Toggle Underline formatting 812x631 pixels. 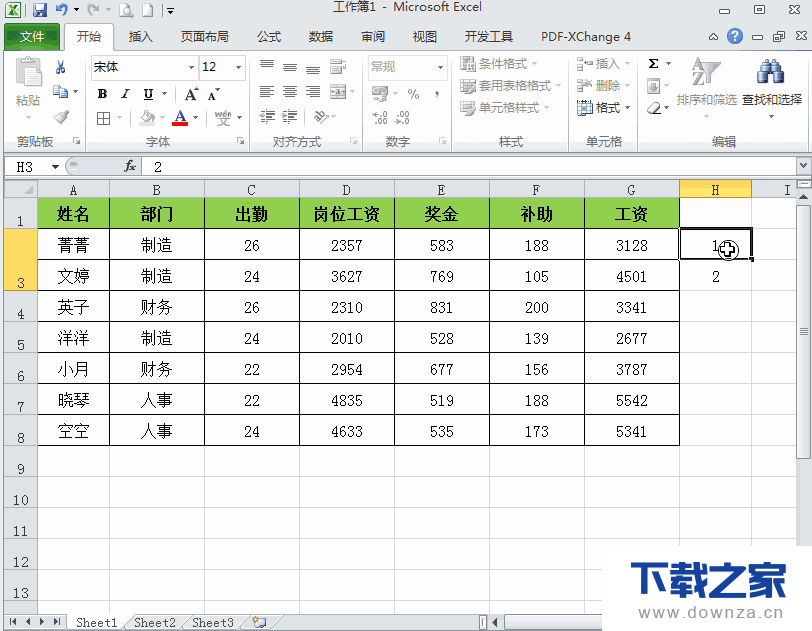(x=148, y=94)
